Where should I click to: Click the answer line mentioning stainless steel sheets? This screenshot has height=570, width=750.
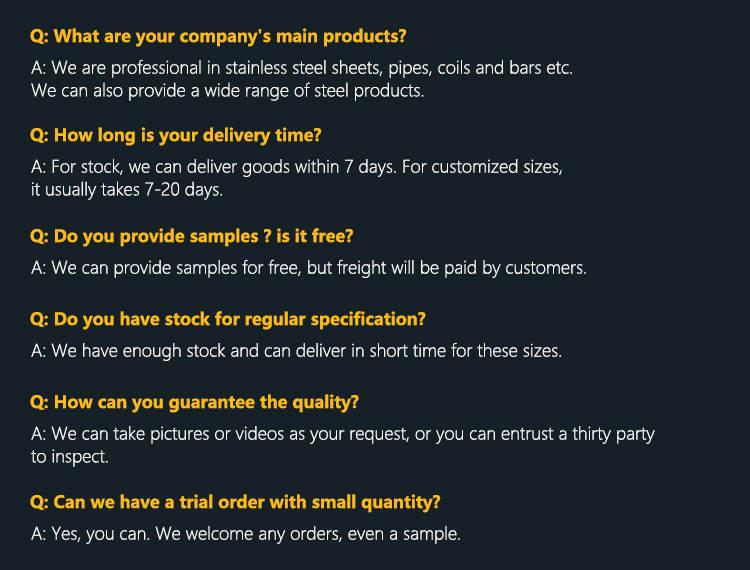click(x=301, y=69)
